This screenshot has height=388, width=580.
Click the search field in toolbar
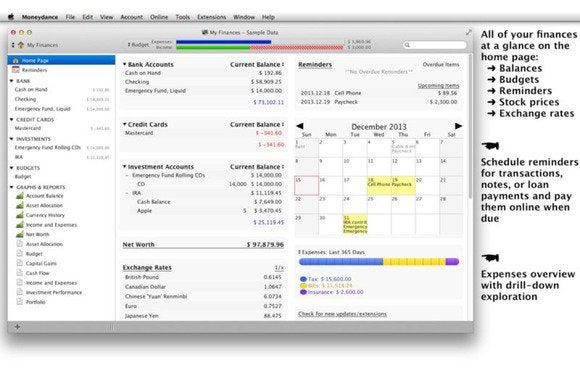coord(435,45)
